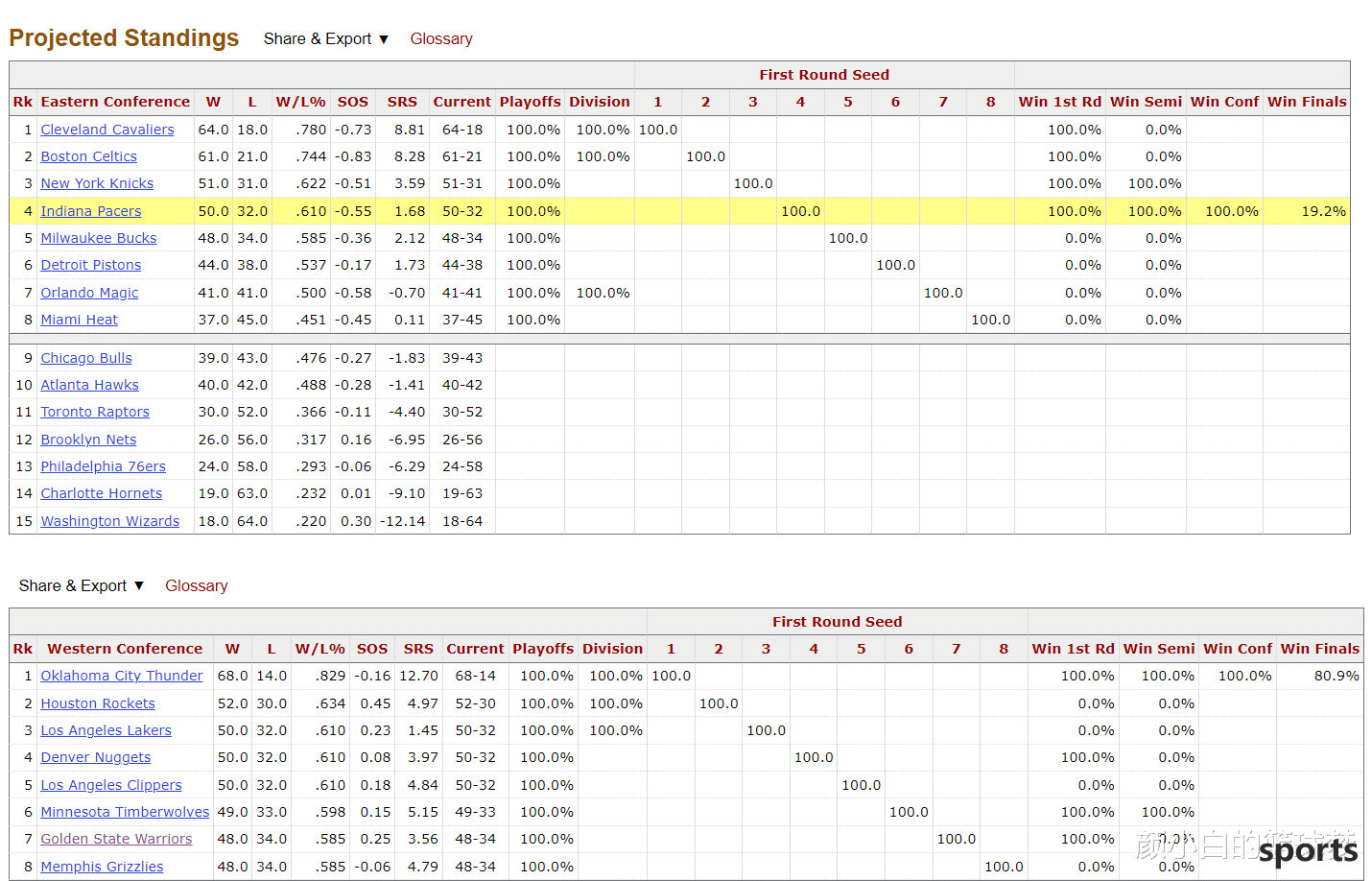Open the Denver Nuggets team link

[x=95, y=757]
